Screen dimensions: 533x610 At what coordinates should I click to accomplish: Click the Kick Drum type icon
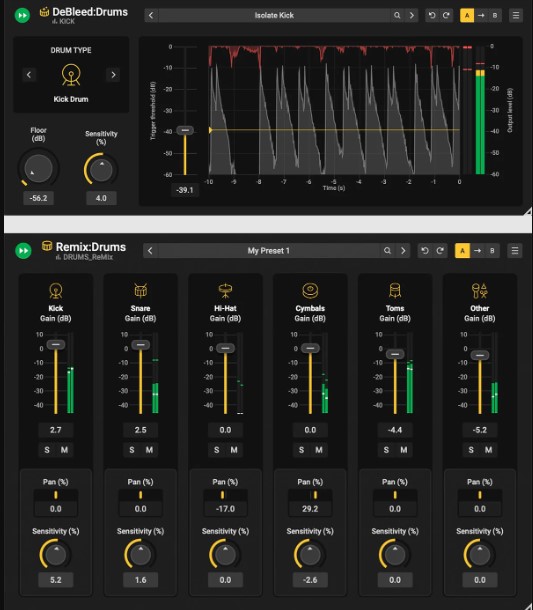pos(71,75)
